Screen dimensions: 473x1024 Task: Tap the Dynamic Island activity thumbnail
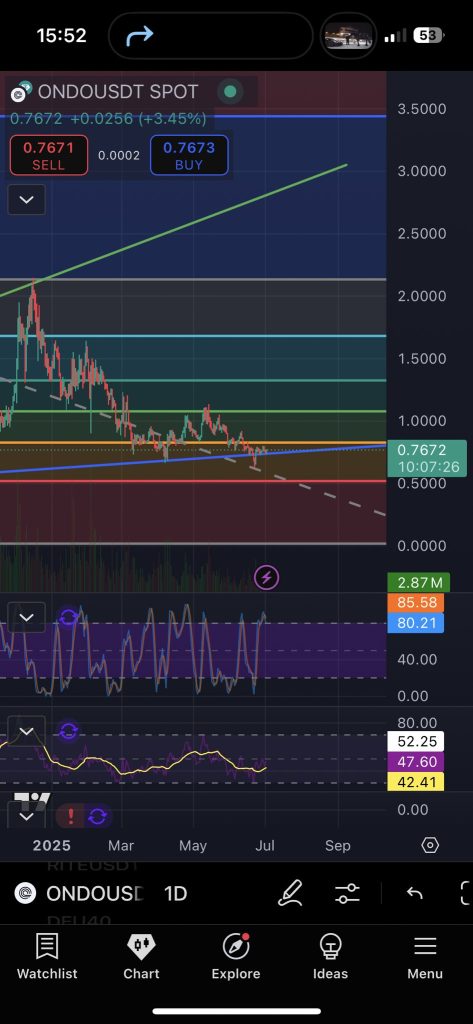348,35
